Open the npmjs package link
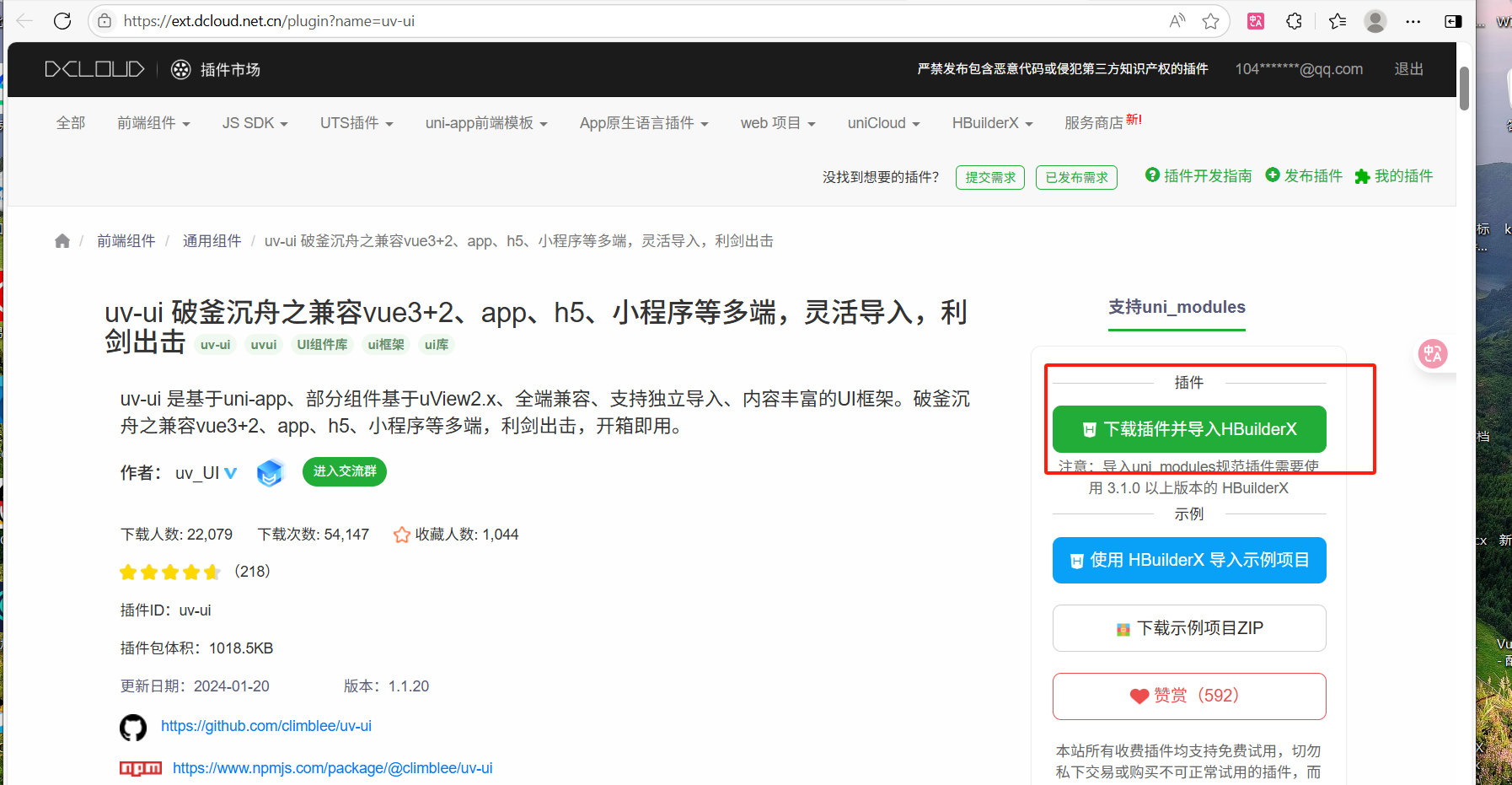Image resolution: width=1512 pixels, height=785 pixels. pyautogui.click(x=333, y=768)
